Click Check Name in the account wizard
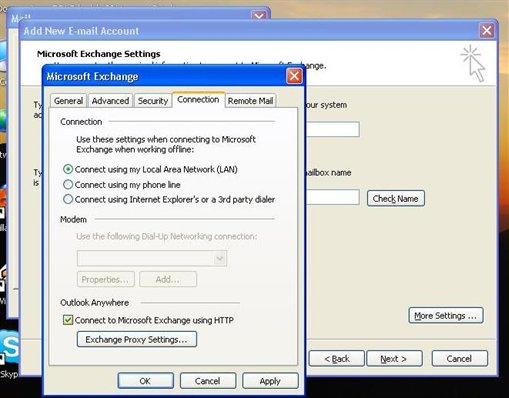Screen dimensions: 509x398 396,199
